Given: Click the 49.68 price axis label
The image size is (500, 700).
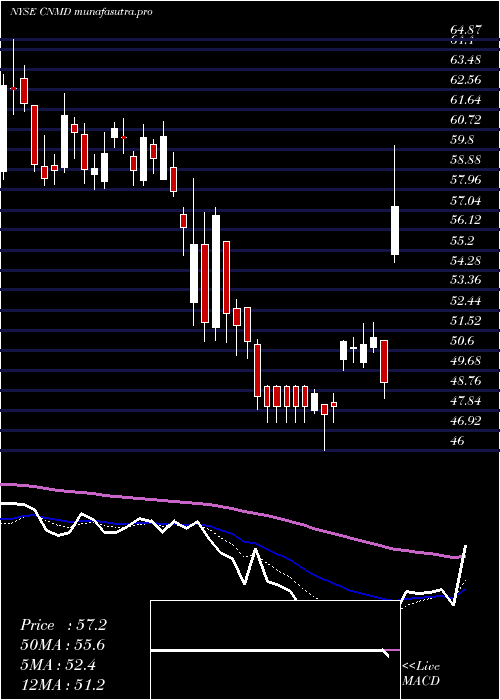Looking at the screenshot, I should (467, 361).
